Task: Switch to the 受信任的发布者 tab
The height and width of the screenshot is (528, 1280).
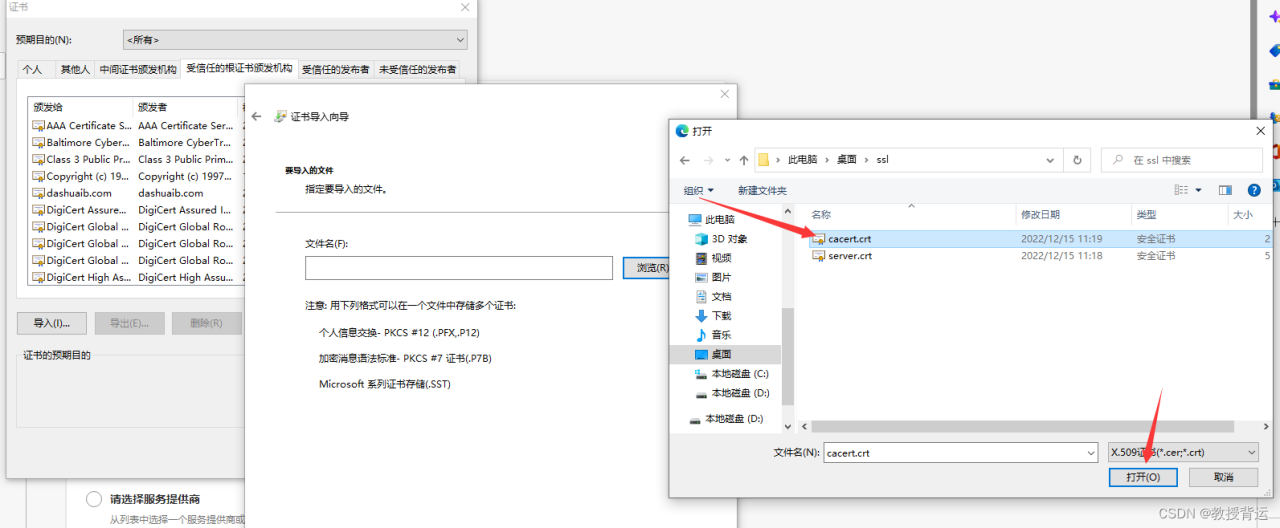Action: coord(336,69)
